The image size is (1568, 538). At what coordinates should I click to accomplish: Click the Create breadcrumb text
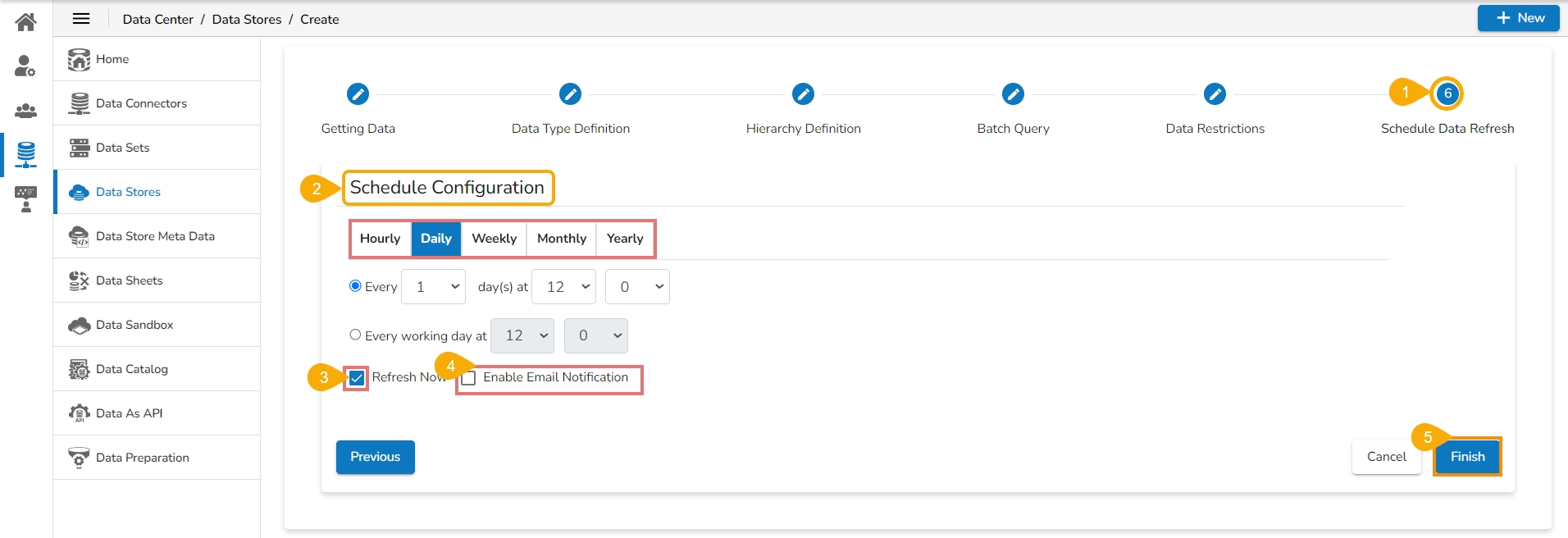pyautogui.click(x=320, y=19)
